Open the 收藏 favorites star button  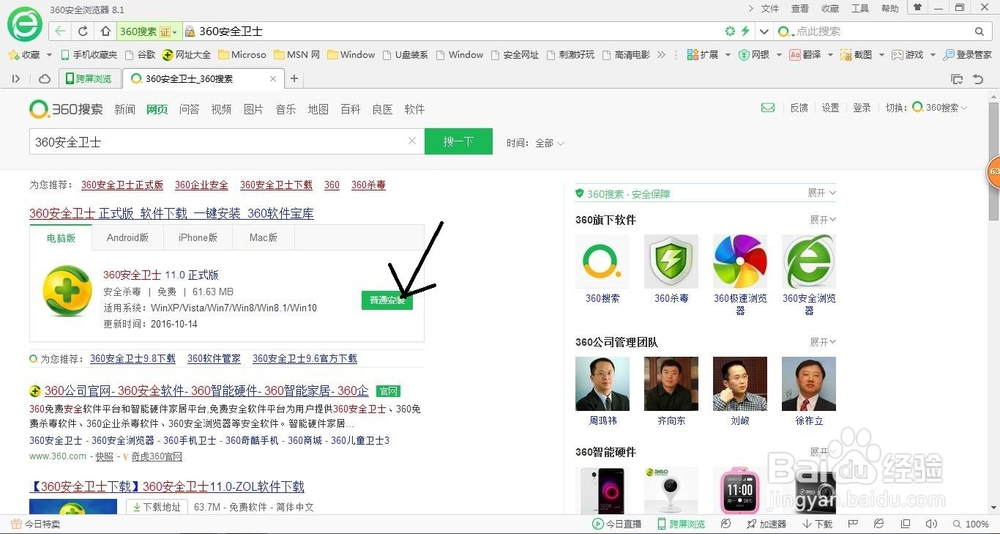click(x=24, y=55)
